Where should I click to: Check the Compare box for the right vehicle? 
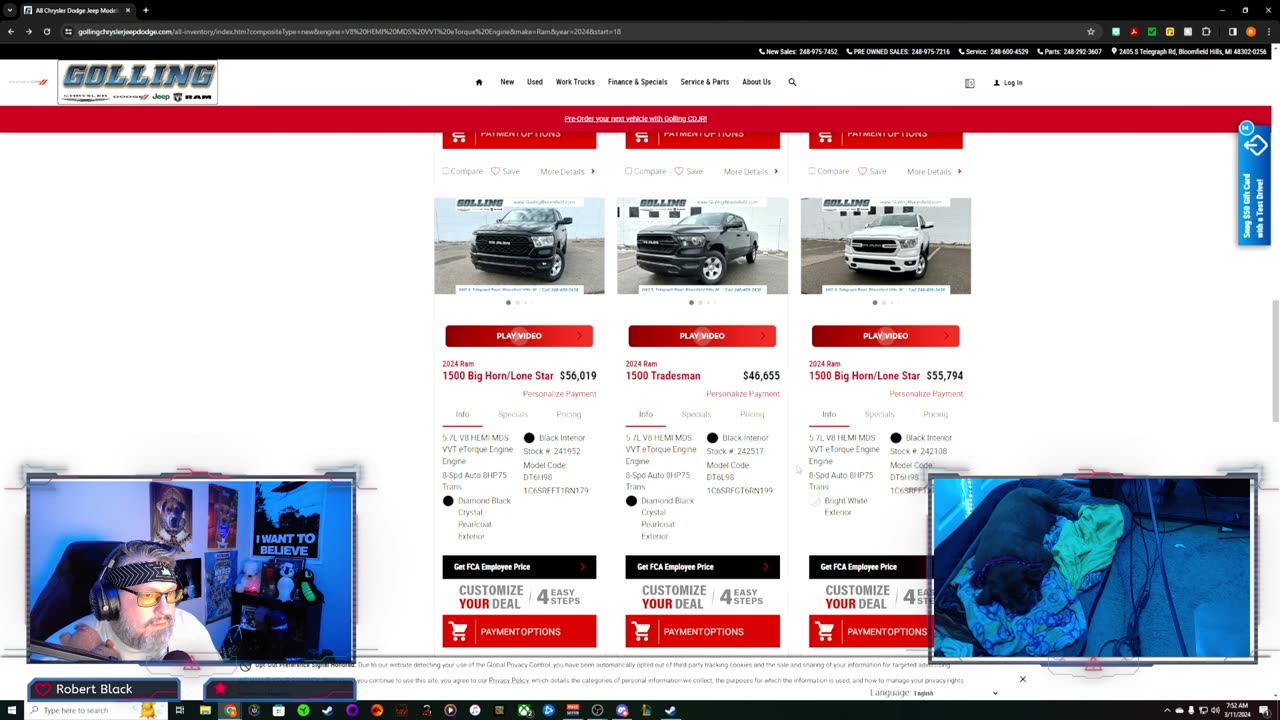pyautogui.click(x=812, y=171)
